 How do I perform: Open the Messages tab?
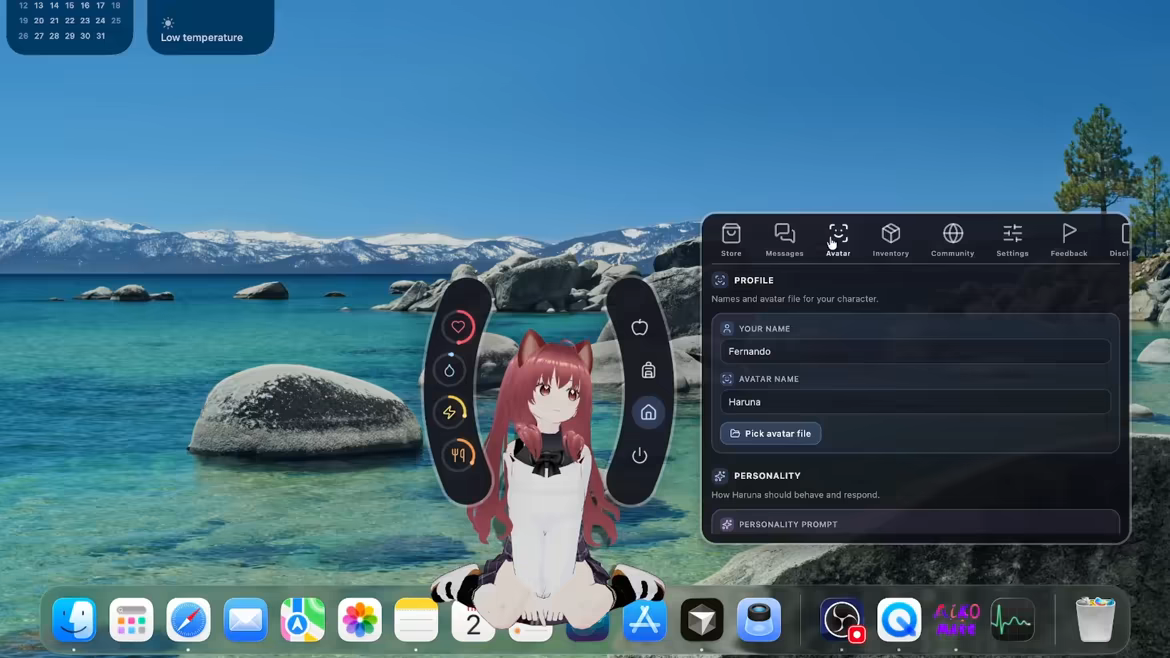[784, 240]
